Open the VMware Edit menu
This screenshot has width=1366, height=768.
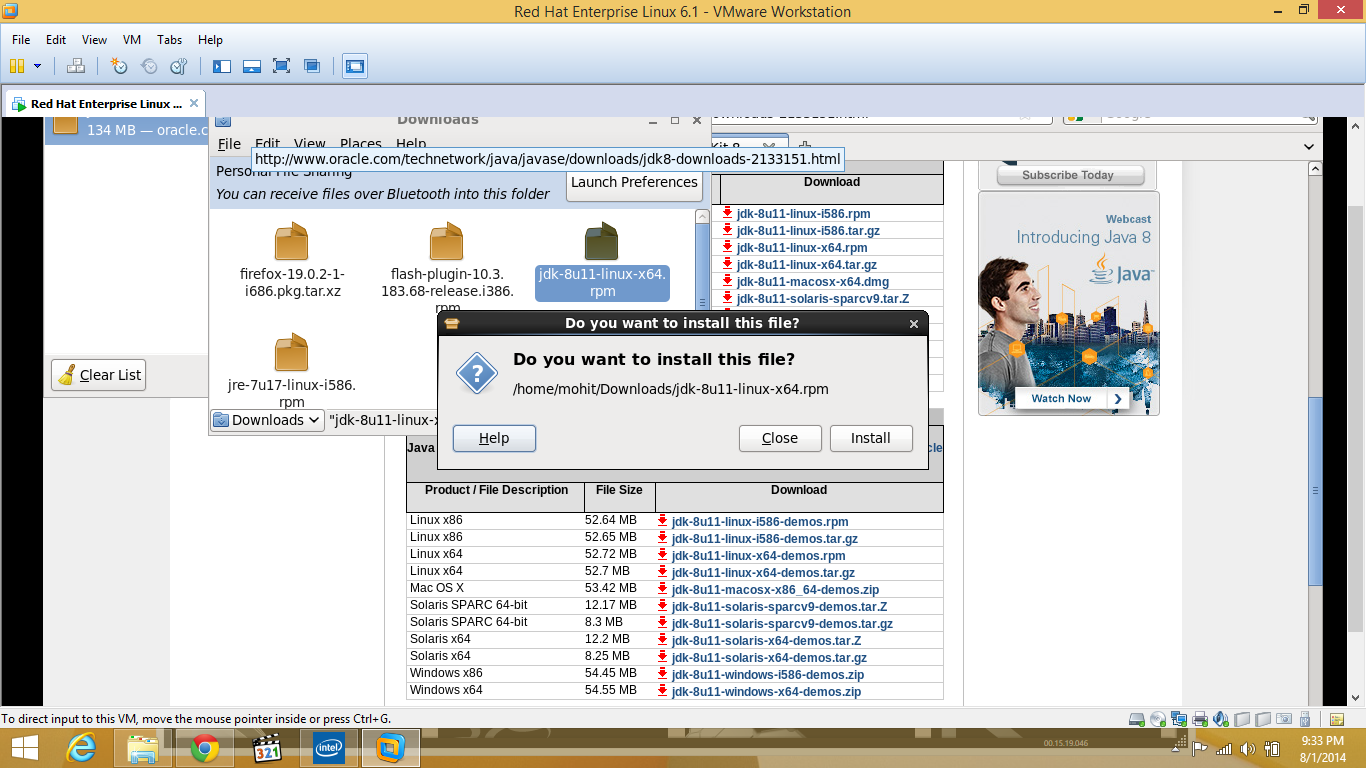point(56,40)
